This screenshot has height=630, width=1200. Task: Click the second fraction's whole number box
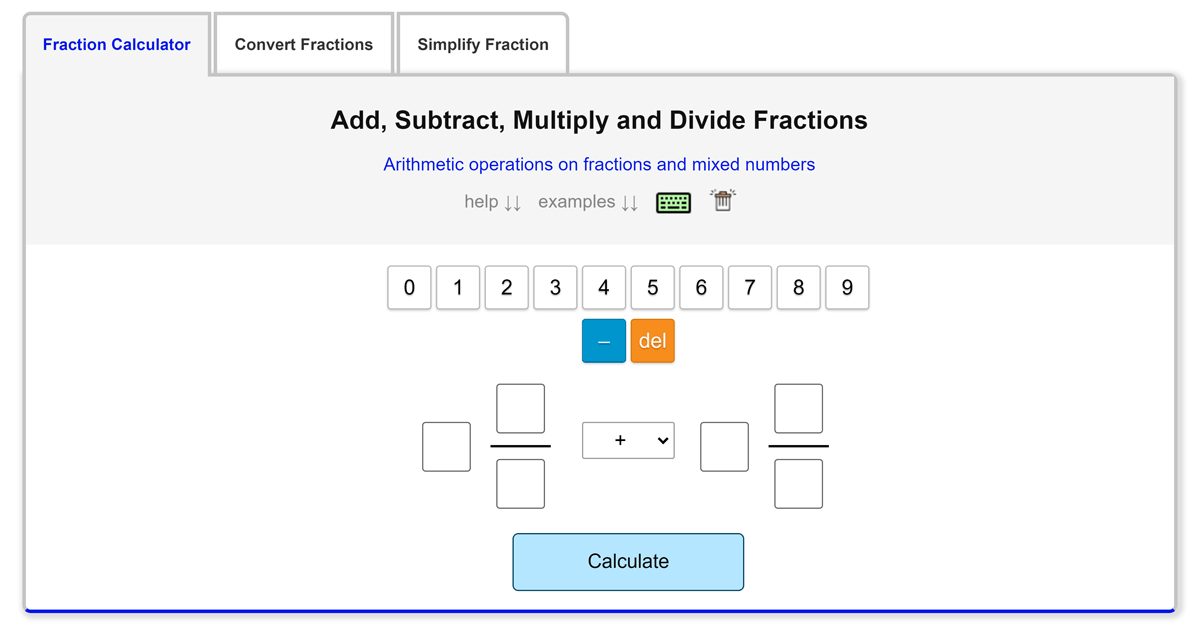point(724,447)
